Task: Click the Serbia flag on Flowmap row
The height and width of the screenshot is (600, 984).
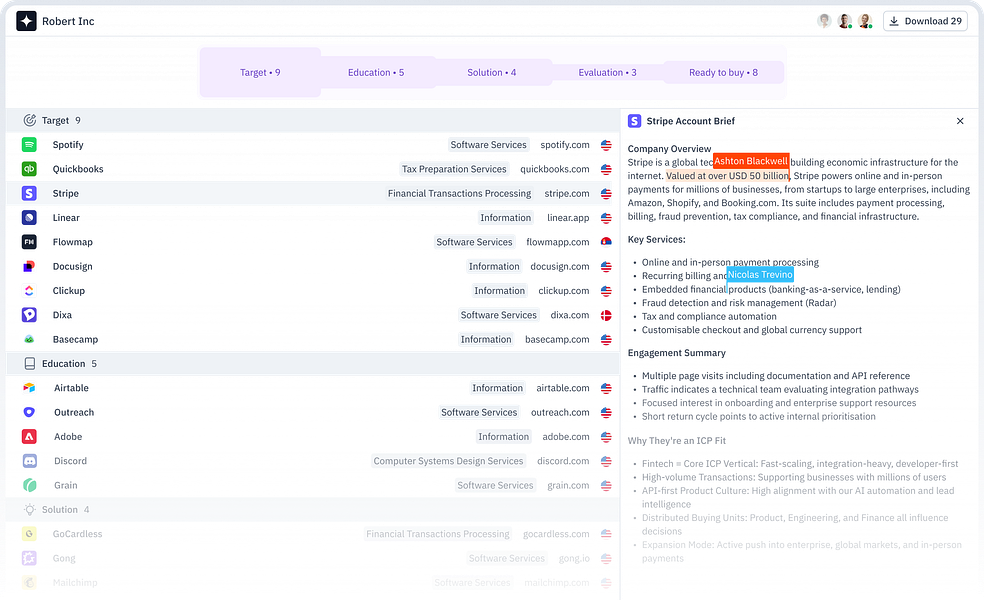Action: coord(606,242)
